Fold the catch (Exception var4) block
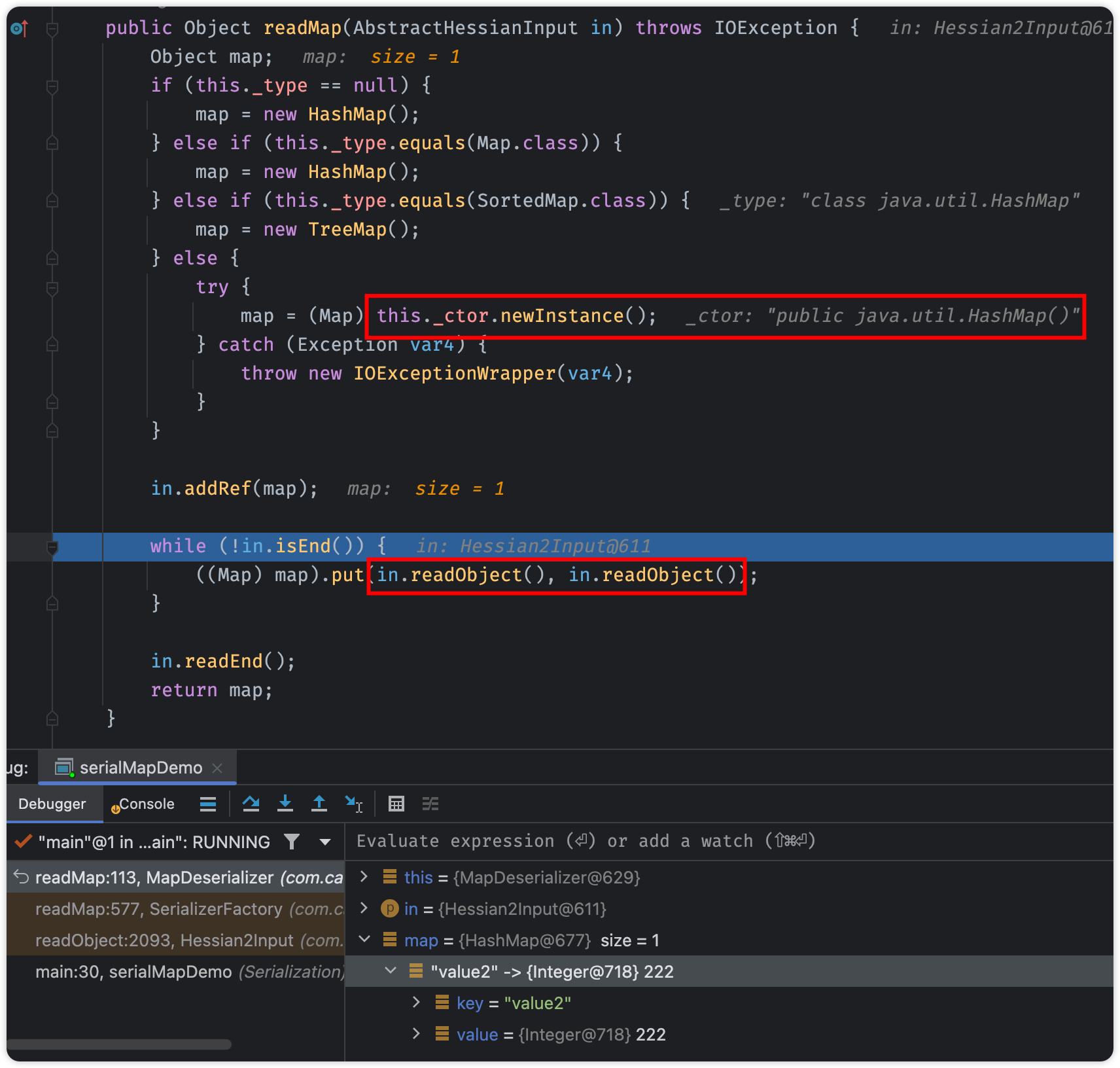Screen dimensions: 1120x1068 click(52, 344)
